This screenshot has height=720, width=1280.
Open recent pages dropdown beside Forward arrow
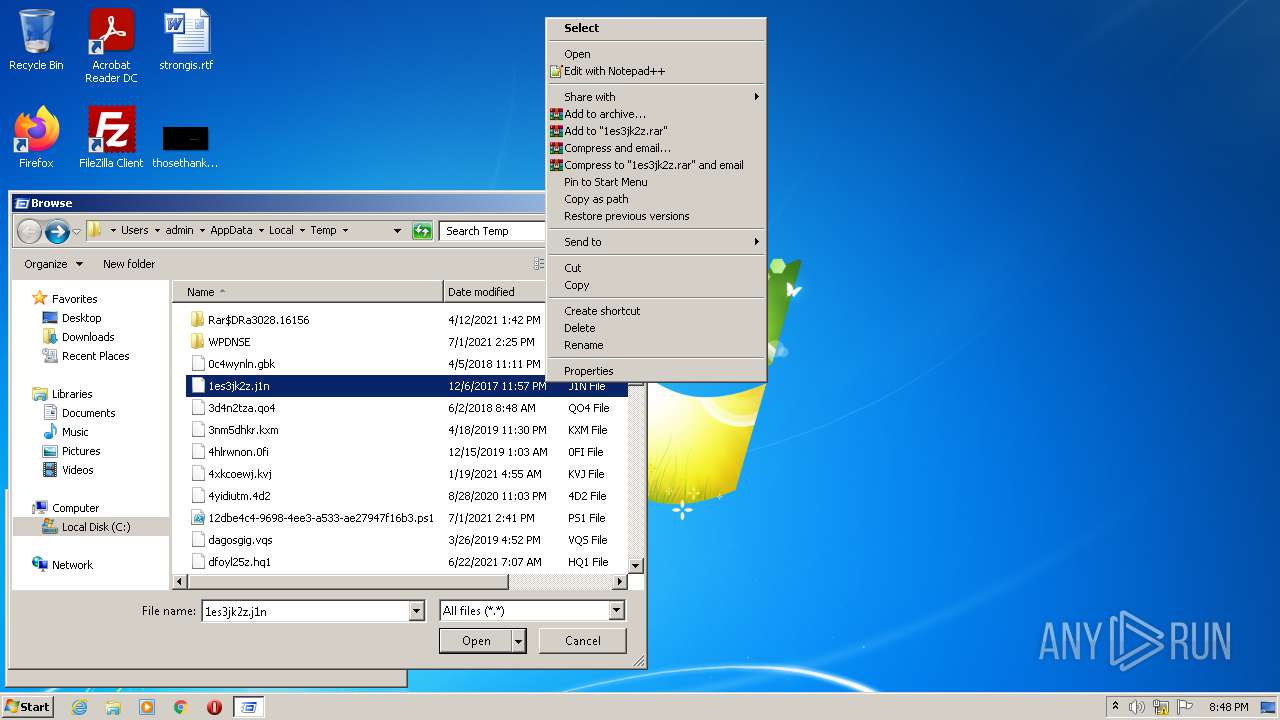[x=76, y=232]
